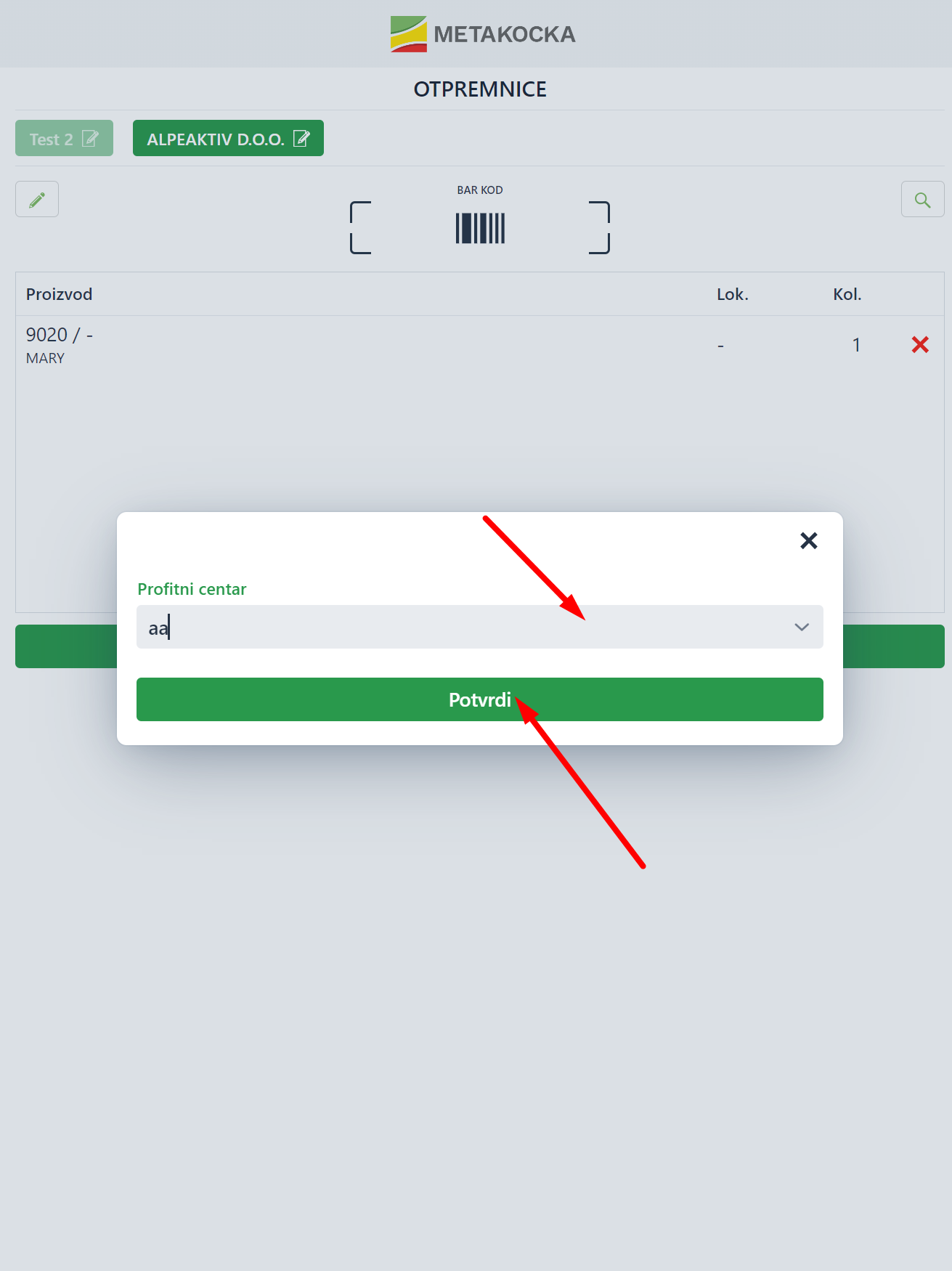Screen dimensions: 952x1271
Task: Click the green button behind the dialog
Action: click(x=65, y=646)
